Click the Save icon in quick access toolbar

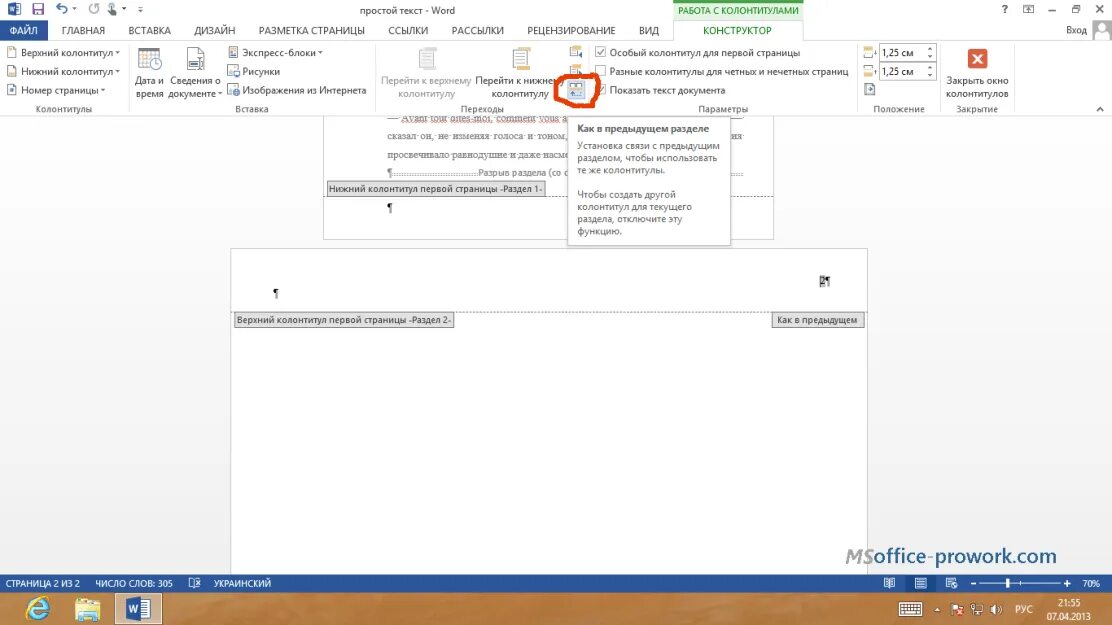coord(38,9)
